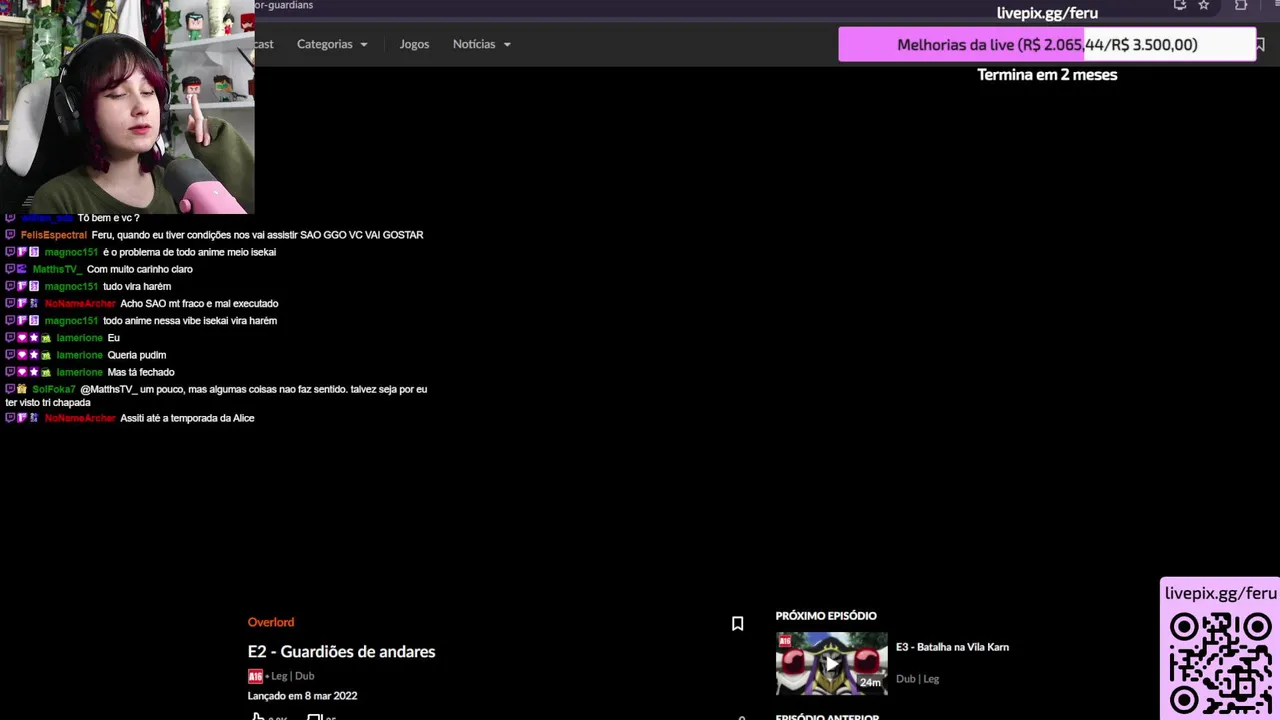1280x720 pixels.
Task: Click chat message 'Tô bem e vc ?'
Action: [108, 218]
